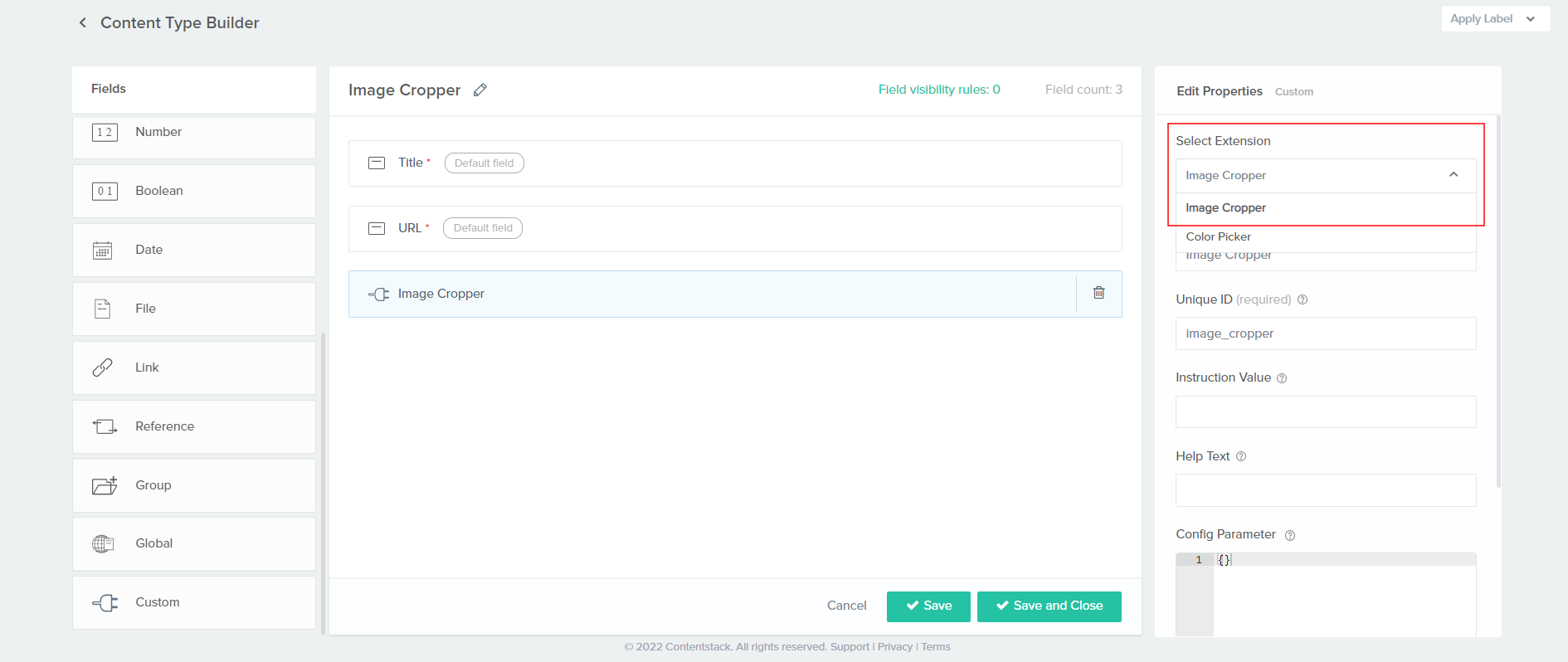Click the Instruction Value input box
1568x662 pixels.
[1326, 412]
